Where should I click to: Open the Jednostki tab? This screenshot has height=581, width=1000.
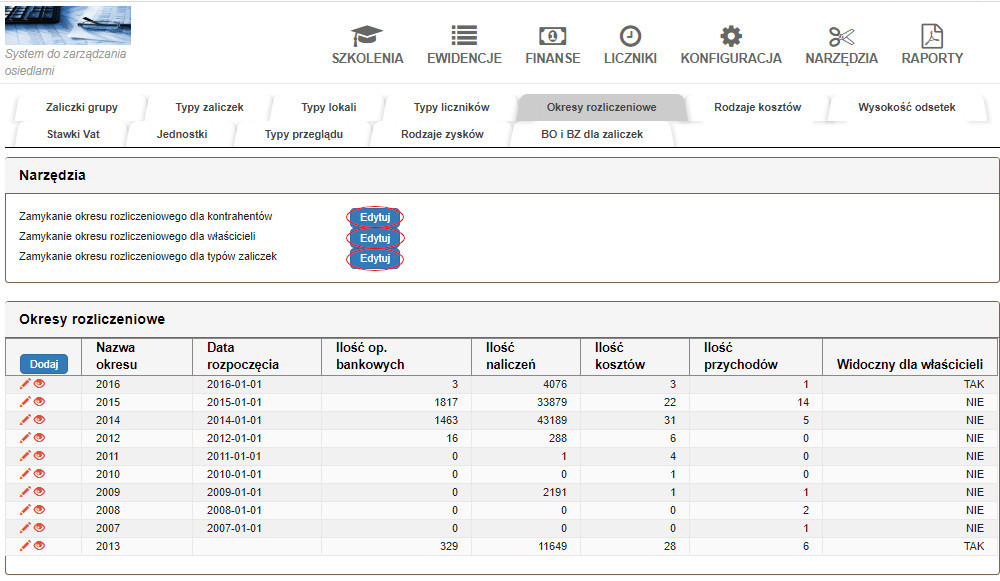coord(182,134)
